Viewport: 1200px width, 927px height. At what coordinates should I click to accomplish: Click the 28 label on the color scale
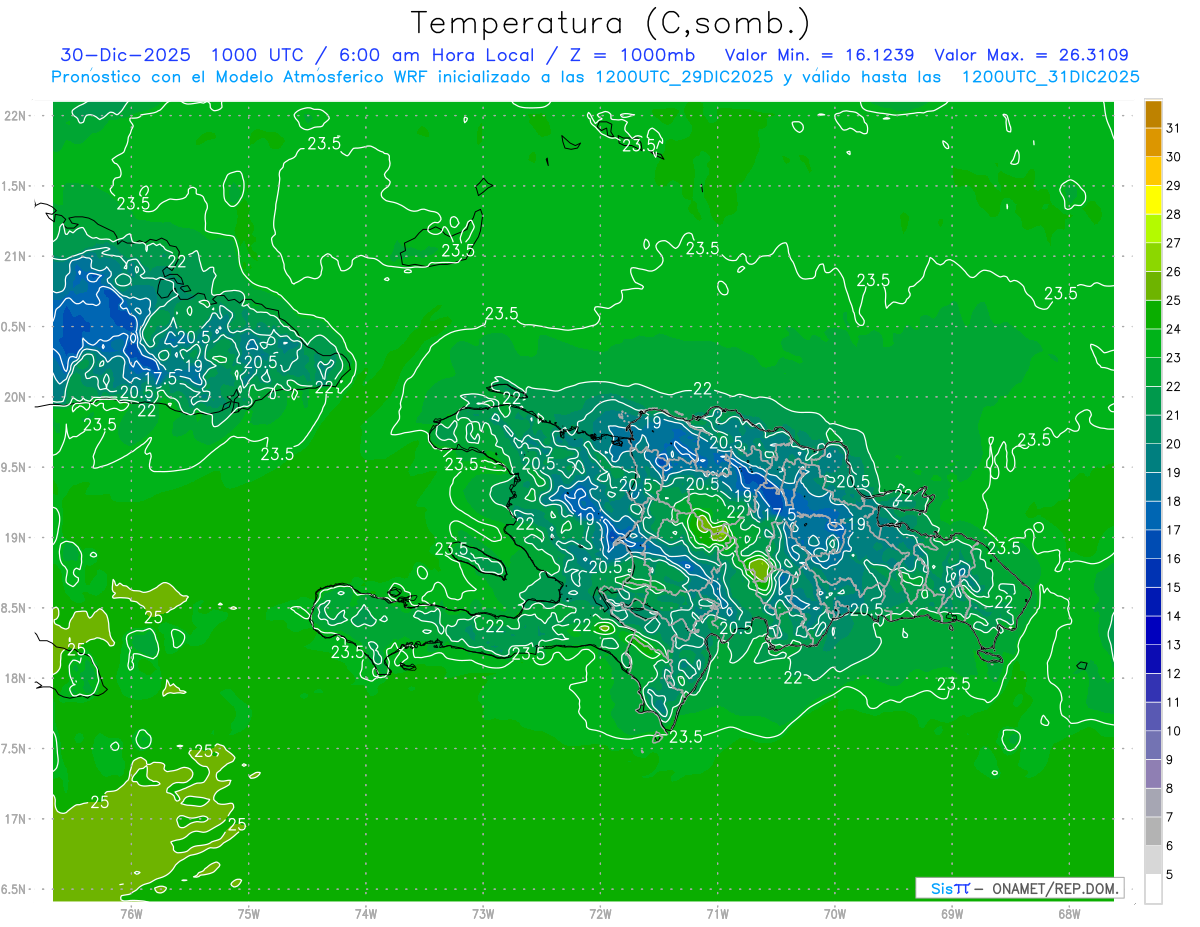tap(1173, 214)
